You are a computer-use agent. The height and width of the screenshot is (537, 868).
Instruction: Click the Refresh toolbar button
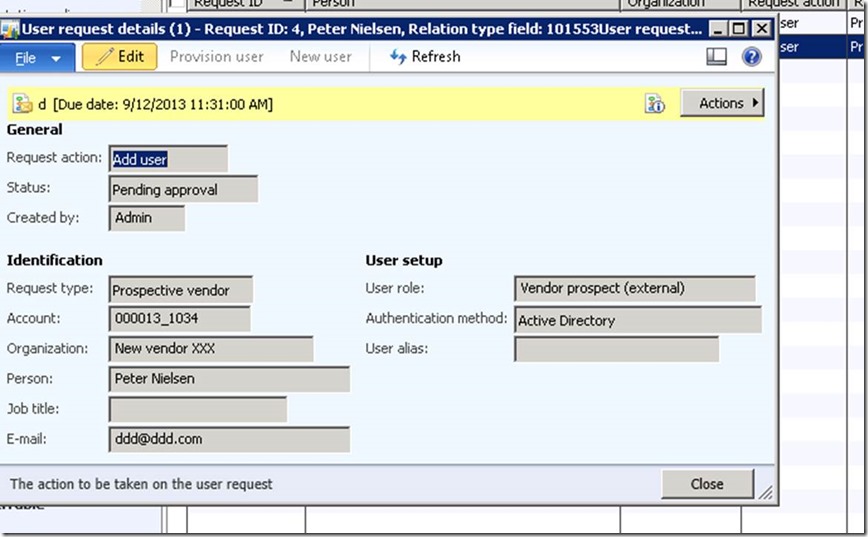click(425, 57)
